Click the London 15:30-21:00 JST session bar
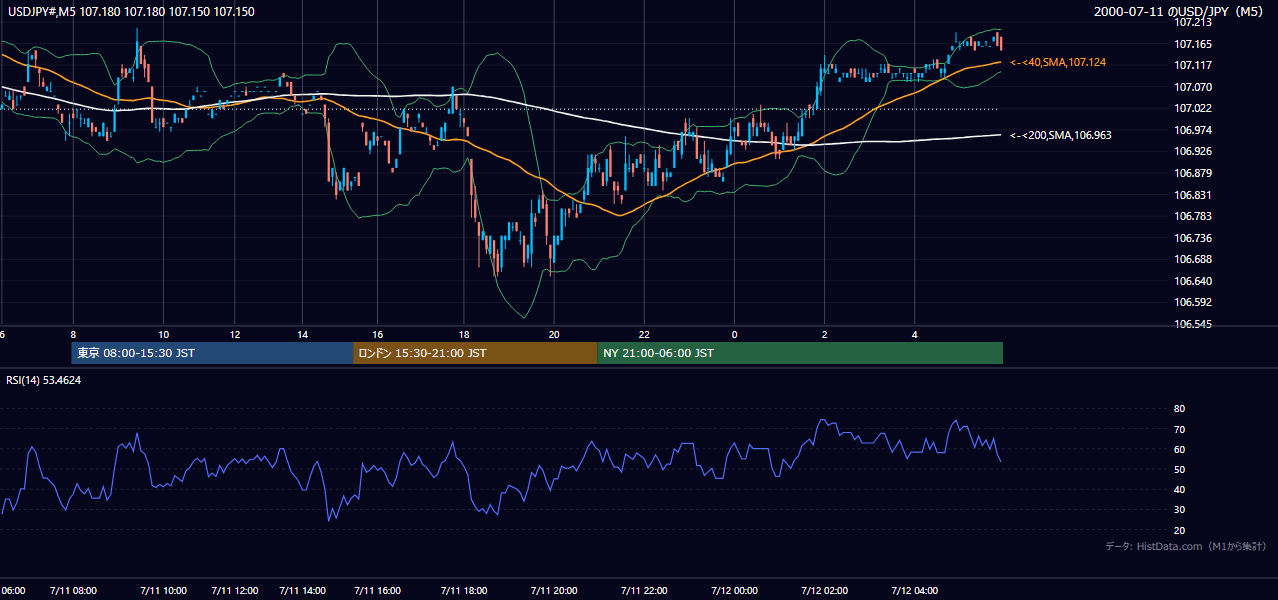The height and width of the screenshot is (600, 1278). point(475,353)
